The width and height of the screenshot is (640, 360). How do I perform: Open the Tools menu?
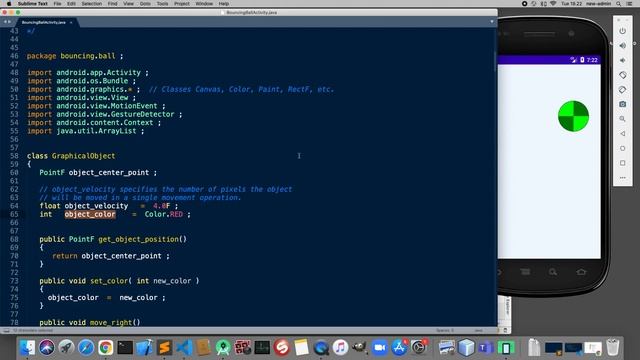pyautogui.click(x=162, y=3)
